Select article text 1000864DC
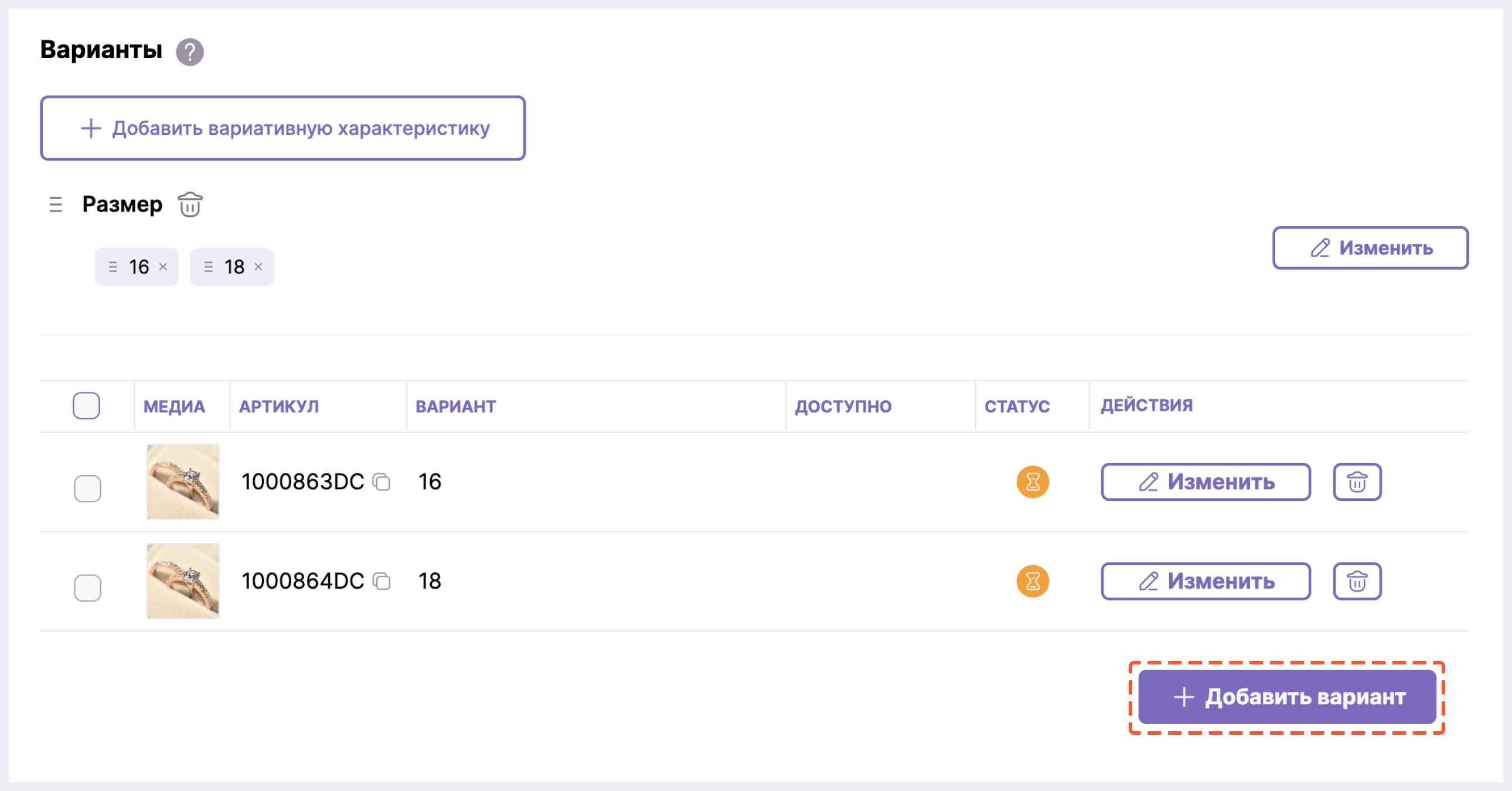Screen dimensions: 1512x791 303,581
